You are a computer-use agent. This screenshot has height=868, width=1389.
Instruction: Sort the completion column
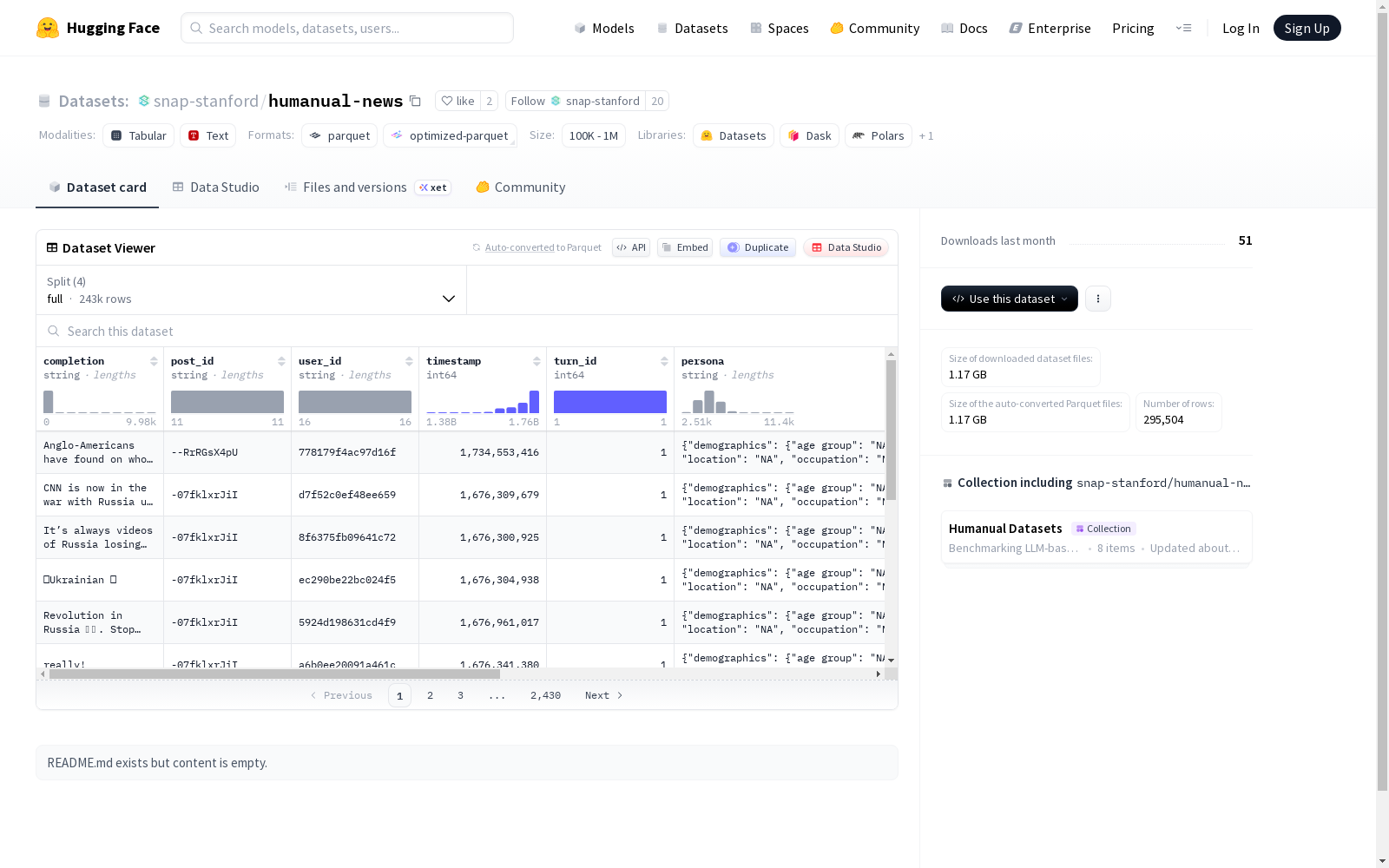(154, 361)
